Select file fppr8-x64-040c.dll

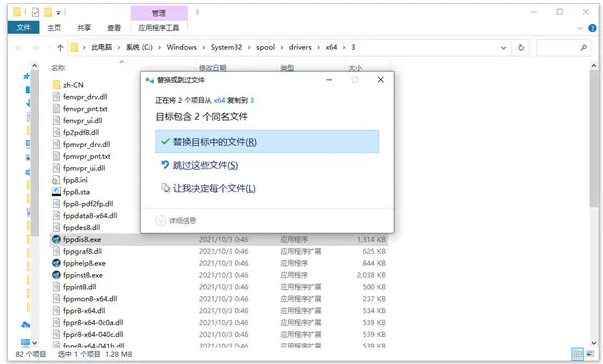point(93,335)
